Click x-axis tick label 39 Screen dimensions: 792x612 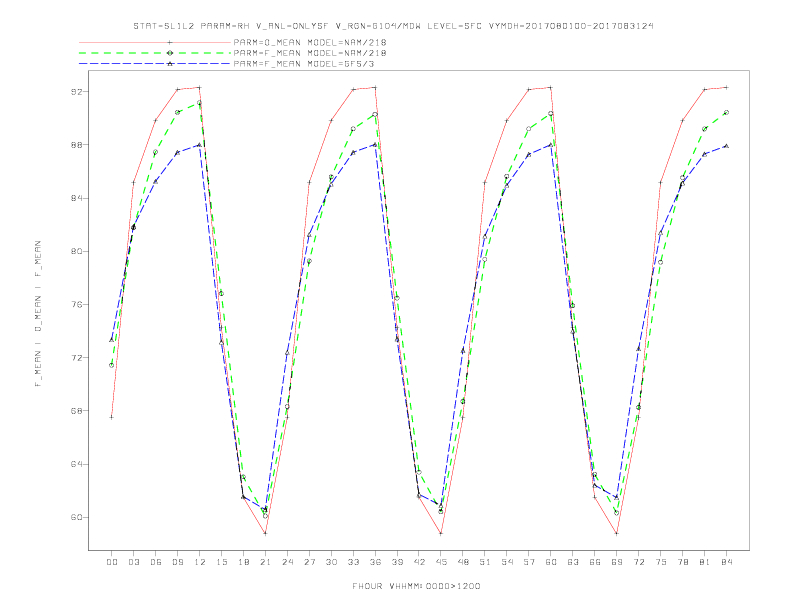(397, 562)
